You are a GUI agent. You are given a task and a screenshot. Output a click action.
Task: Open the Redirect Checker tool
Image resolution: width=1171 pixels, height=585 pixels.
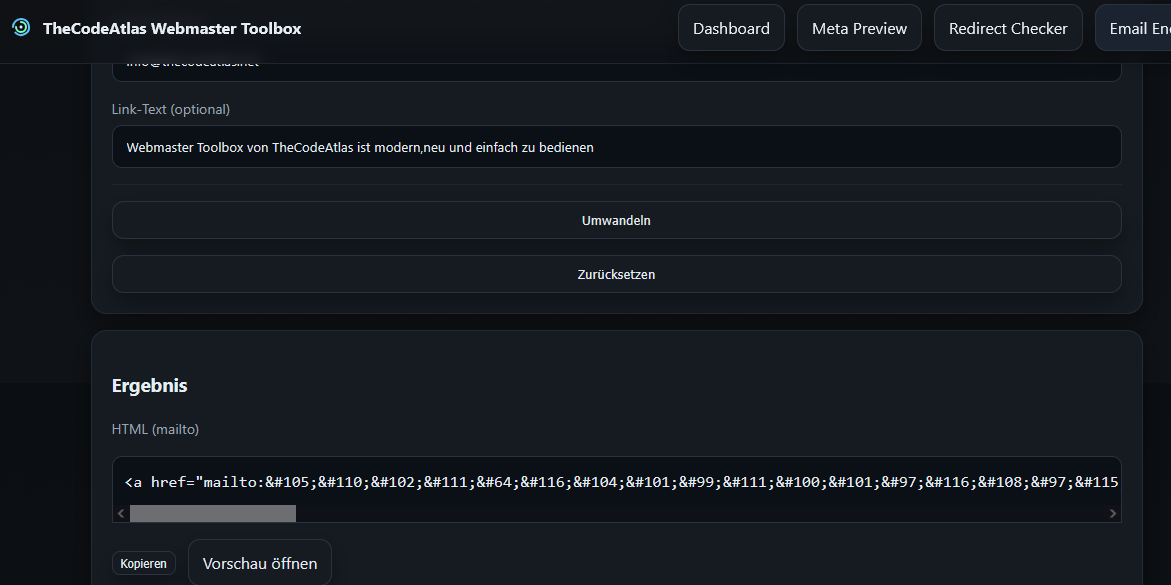coord(1007,27)
